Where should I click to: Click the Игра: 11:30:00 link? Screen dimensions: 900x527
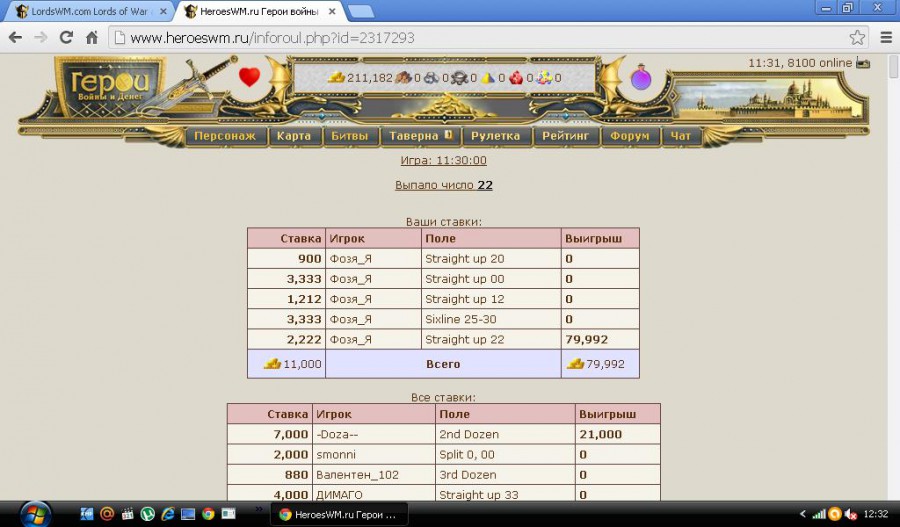(443, 160)
